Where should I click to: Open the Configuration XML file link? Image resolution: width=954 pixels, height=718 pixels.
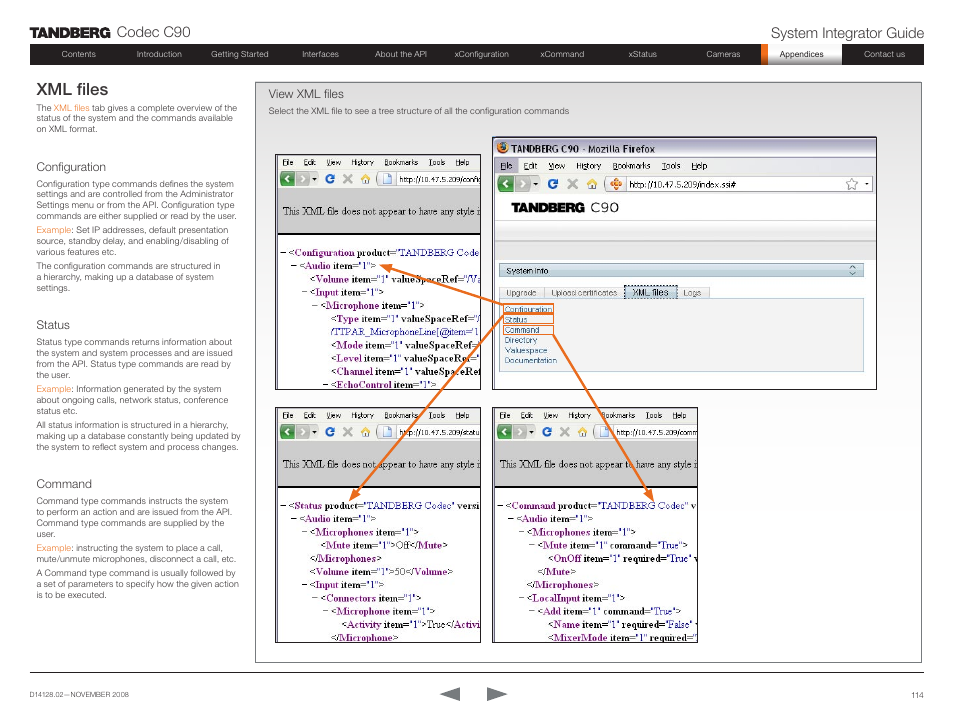[528, 309]
